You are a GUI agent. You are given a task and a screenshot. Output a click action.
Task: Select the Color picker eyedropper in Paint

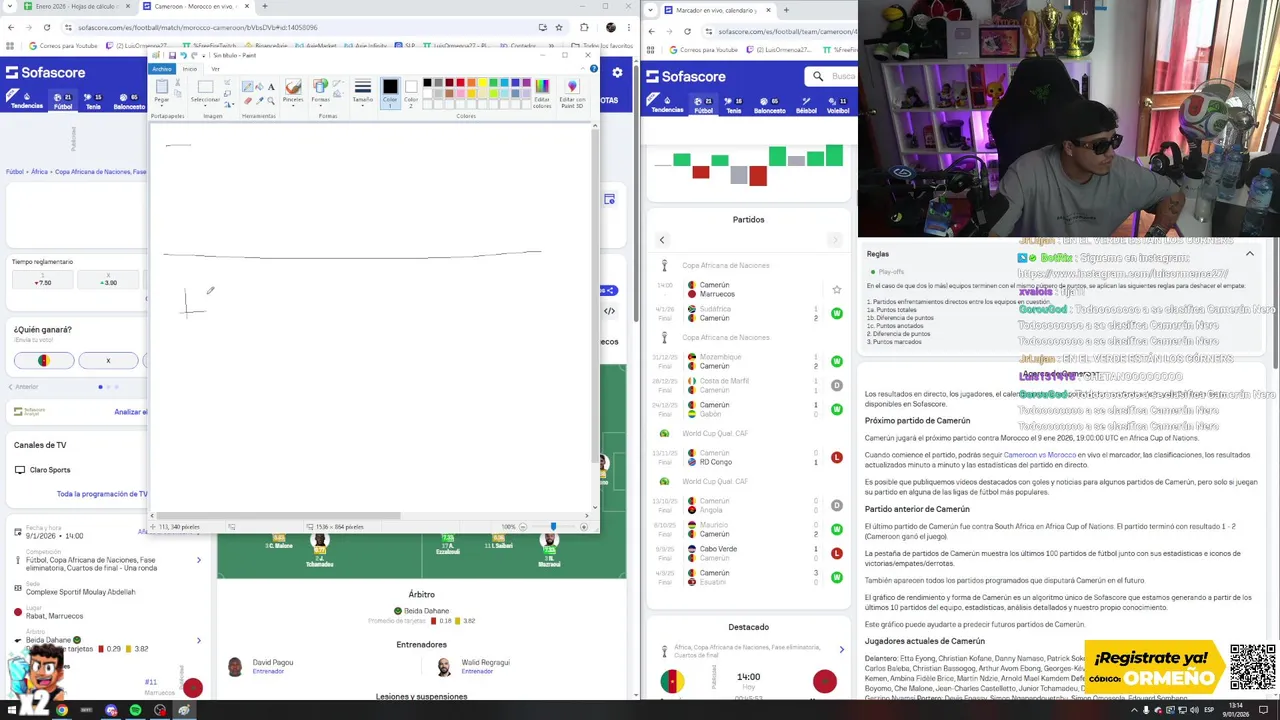click(259, 101)
